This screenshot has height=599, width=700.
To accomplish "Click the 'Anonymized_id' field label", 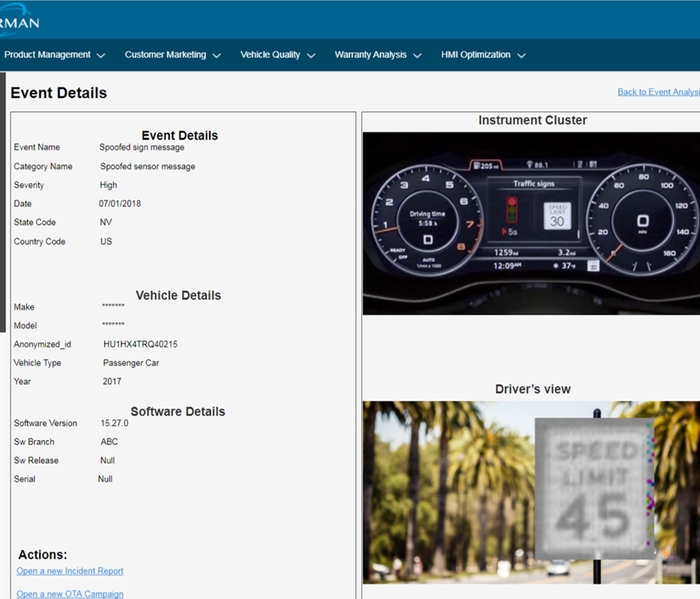I will 42,344.
